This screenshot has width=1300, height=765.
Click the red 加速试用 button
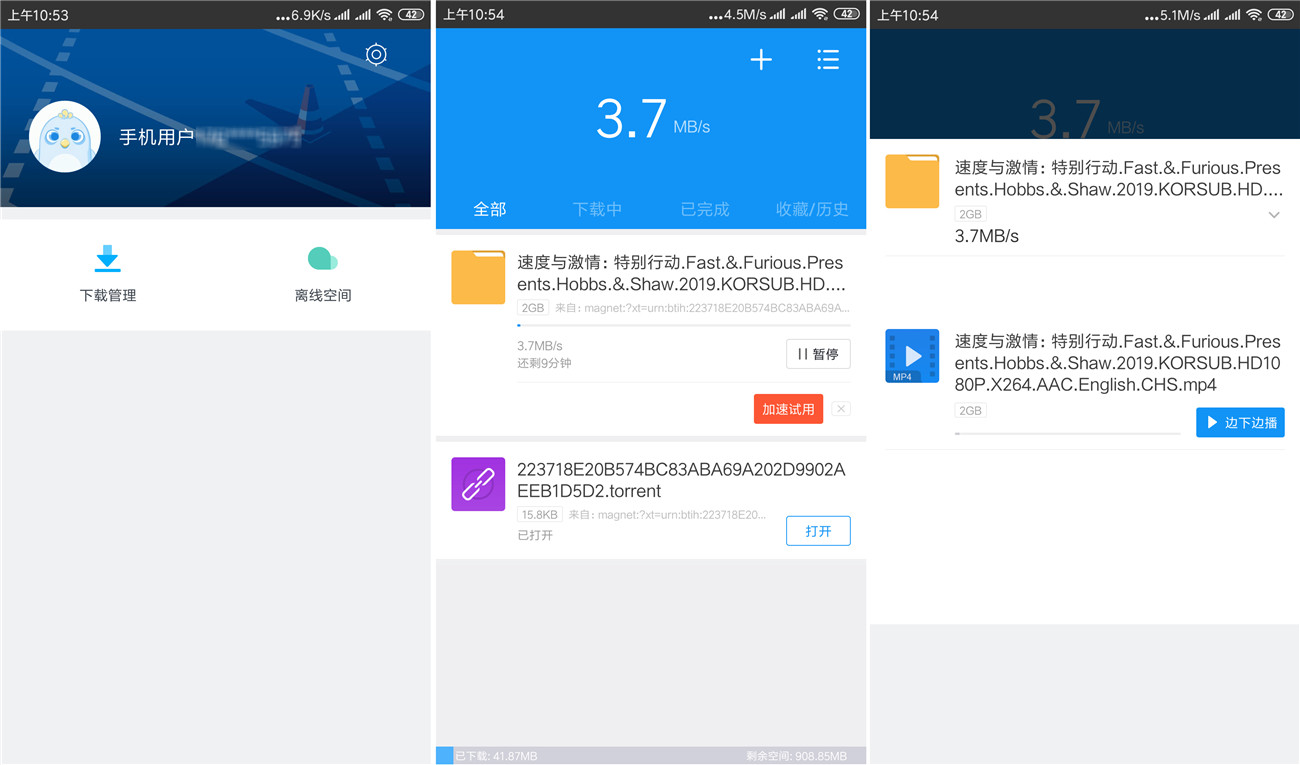(x=788, y=409)
